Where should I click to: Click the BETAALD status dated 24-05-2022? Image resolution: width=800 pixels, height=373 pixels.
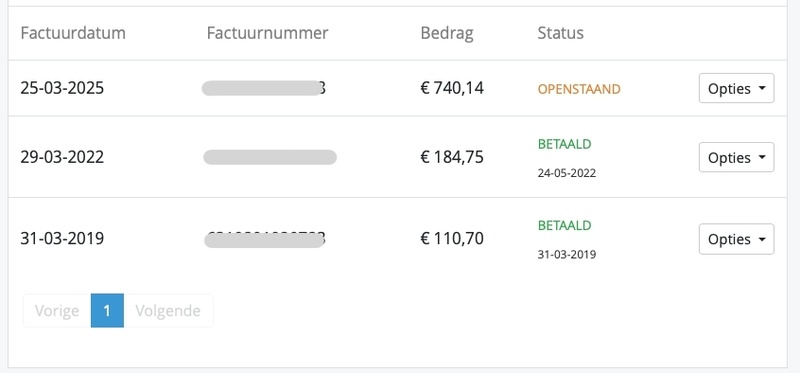click(x=564, y=144)
